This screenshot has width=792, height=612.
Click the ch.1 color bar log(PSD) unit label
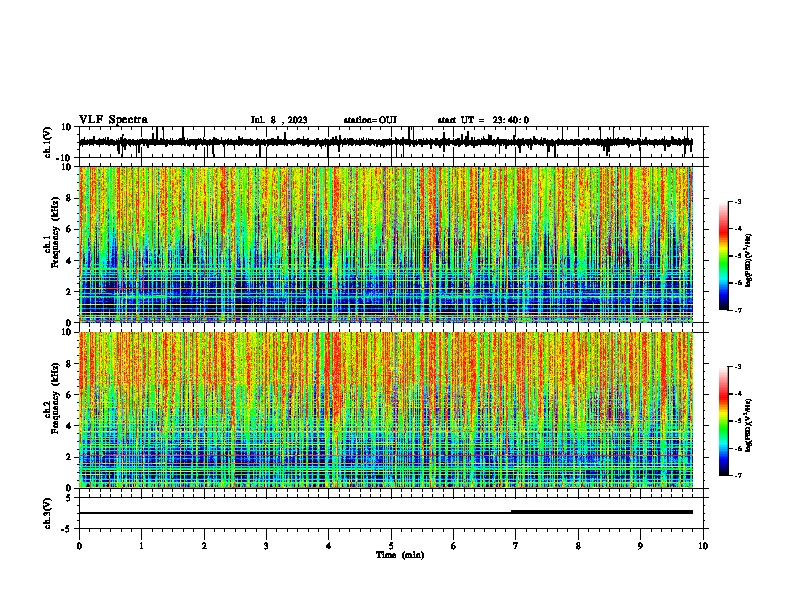pos(749,260)
